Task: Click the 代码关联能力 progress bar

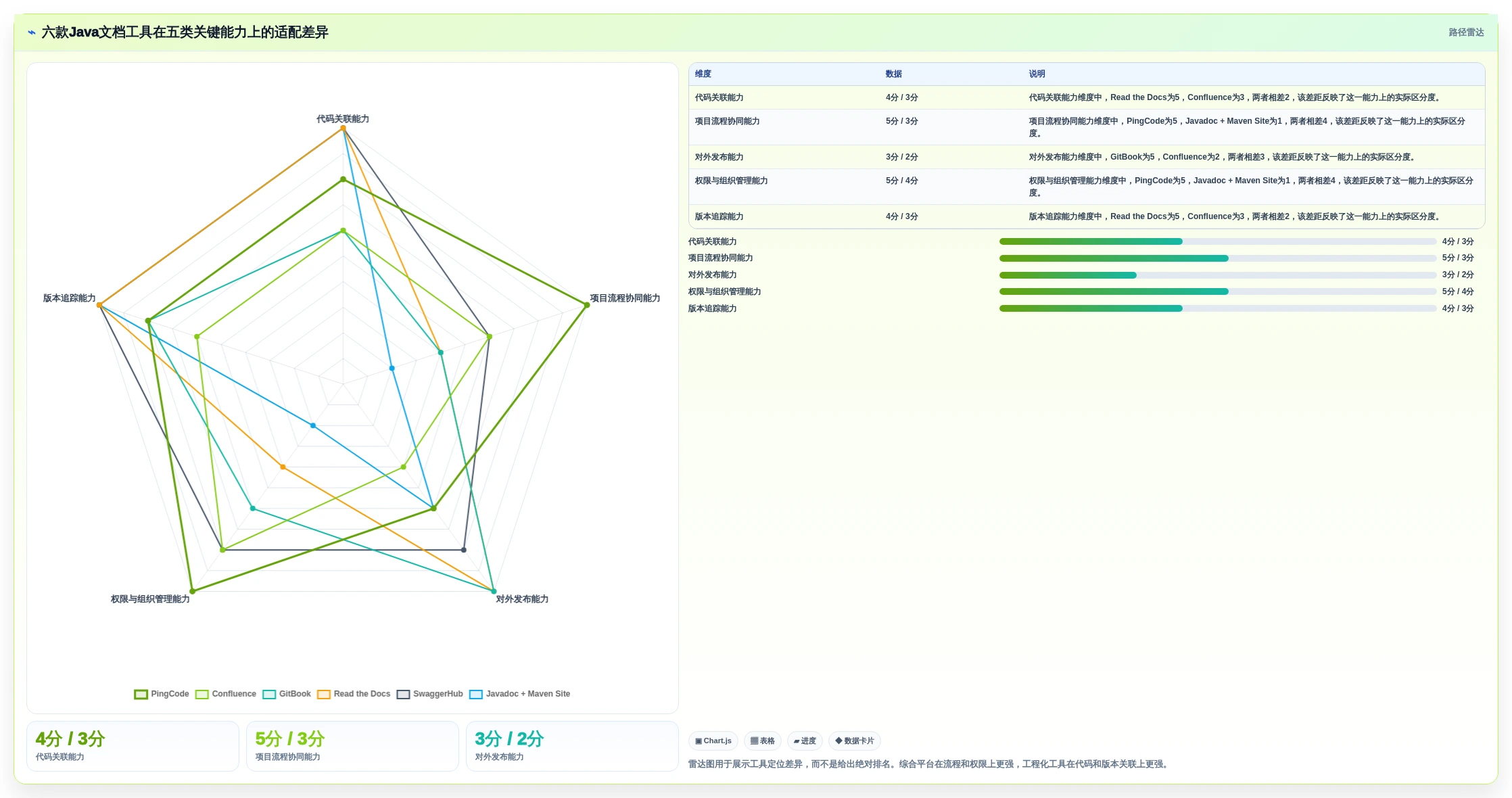Action: click(1218, 241)
